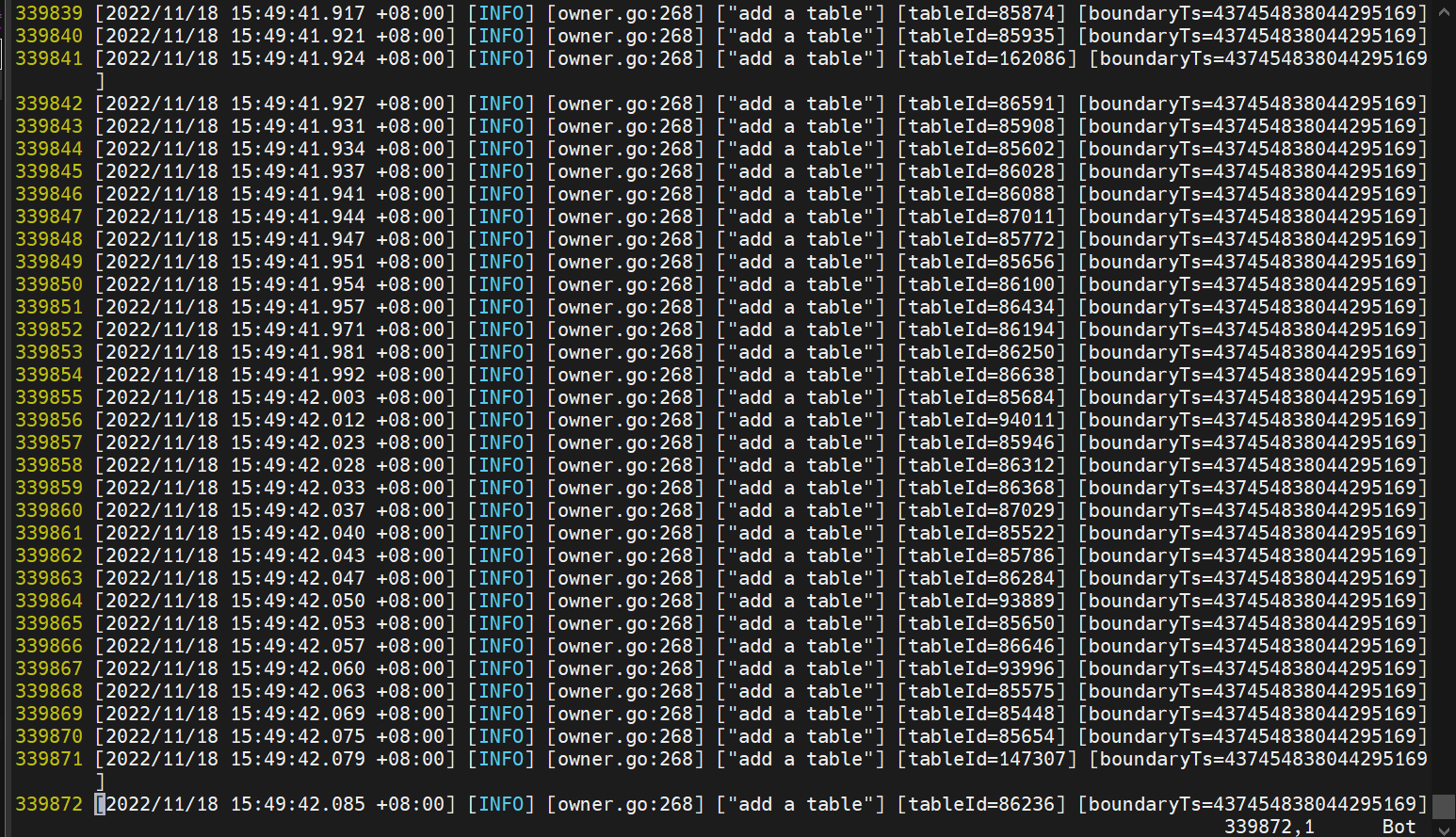Click timestamp 15:49:41.971
The height and width of the screenshot is (837, 1456).
coord(298,330)
